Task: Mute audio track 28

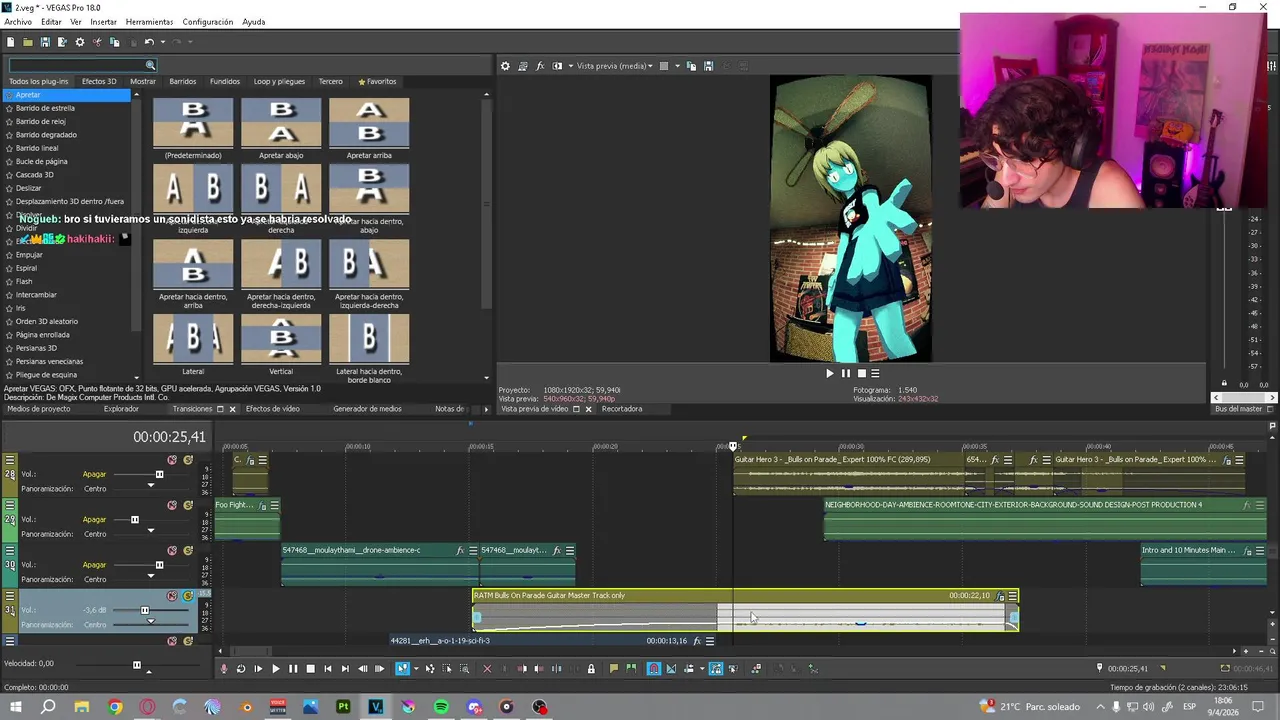Action: [x=172, y=460]
